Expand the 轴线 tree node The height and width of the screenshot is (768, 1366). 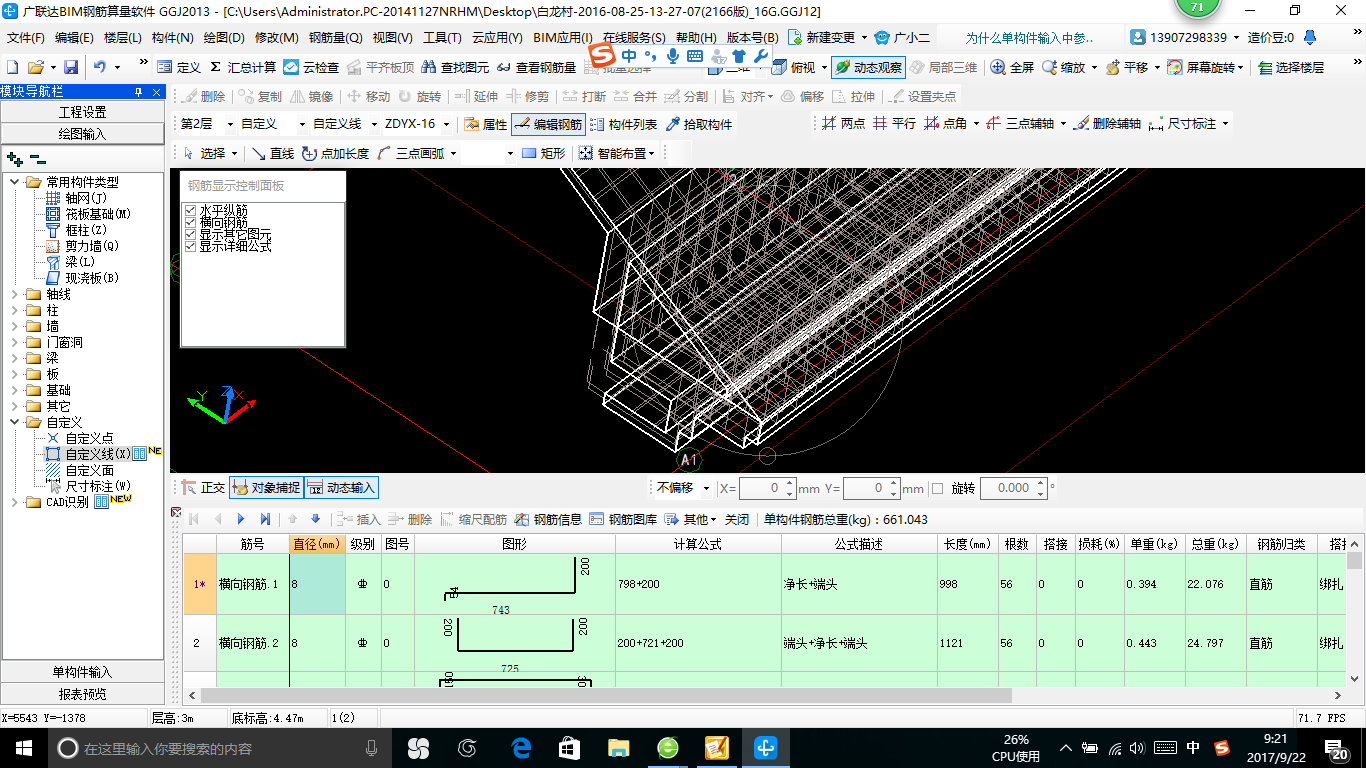coord(16,294)
